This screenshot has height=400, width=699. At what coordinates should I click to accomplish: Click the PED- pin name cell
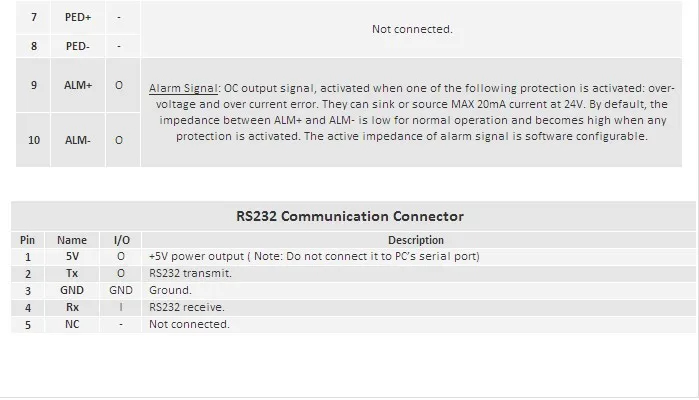[78, 46]
